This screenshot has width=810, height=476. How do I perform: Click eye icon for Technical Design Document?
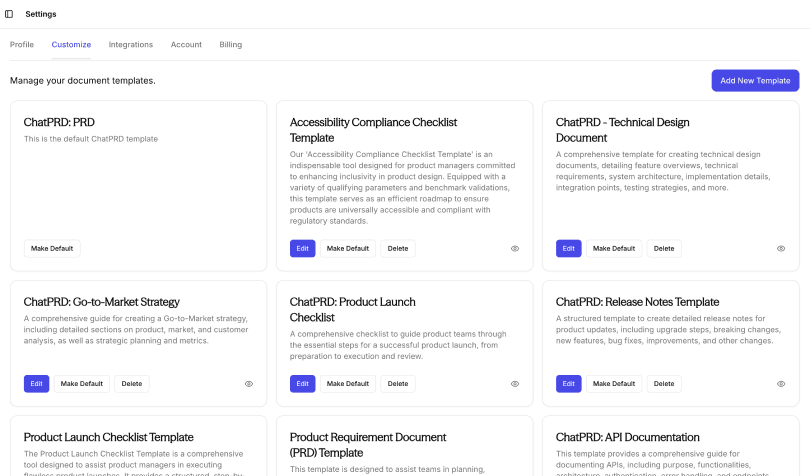(781, 248)
